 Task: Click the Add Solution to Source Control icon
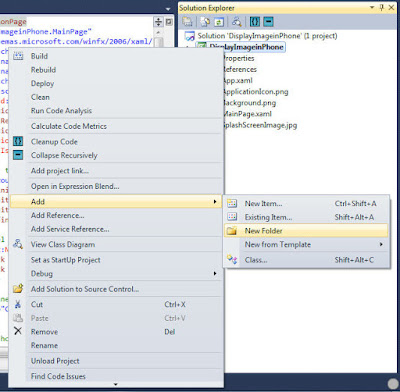click(x=18, y=288)
